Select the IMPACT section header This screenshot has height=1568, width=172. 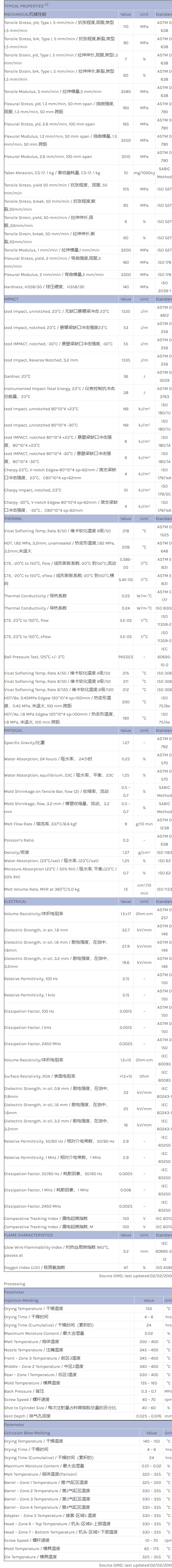[x=12, y=299]
